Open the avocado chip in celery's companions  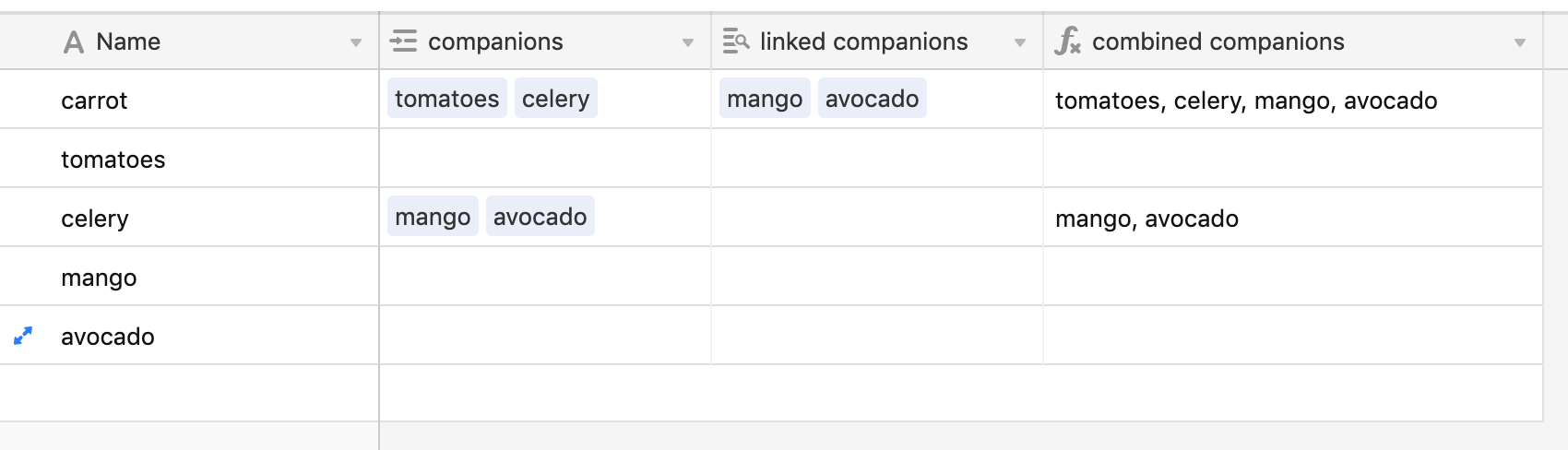pyautogui.click(x=540, y=217)
